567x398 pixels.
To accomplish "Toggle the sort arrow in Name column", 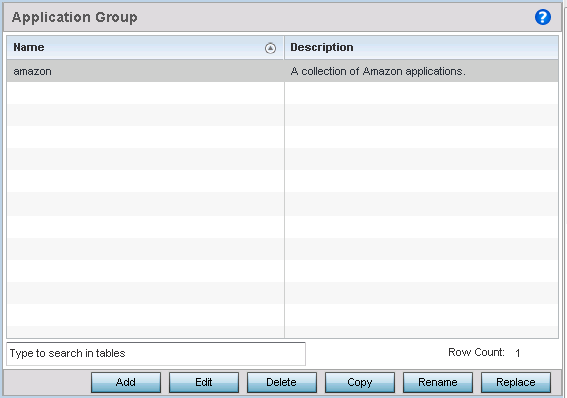I will (270, 48).
